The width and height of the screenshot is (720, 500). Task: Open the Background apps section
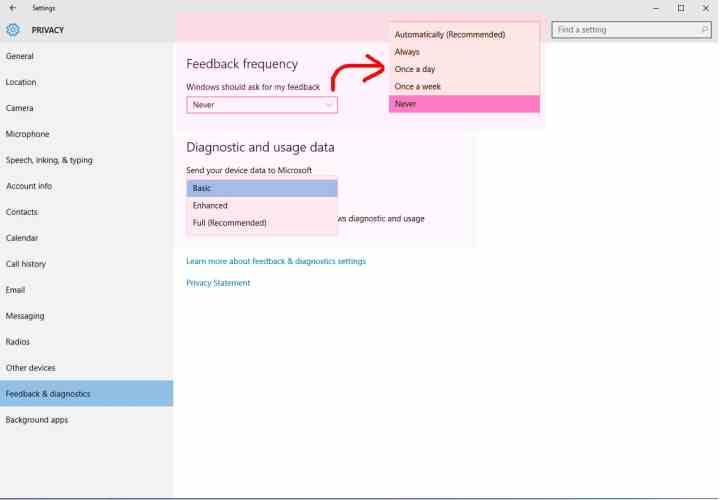click(86, 420)
